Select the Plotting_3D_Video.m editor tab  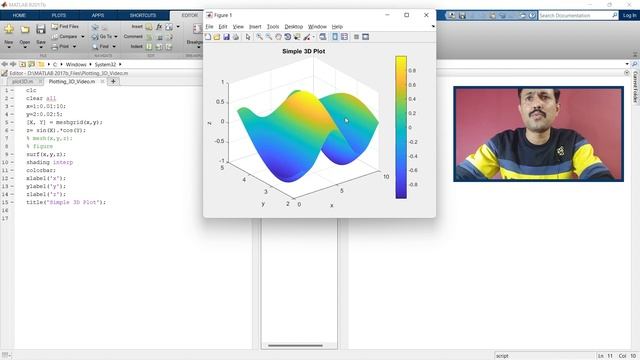(72, 82)
